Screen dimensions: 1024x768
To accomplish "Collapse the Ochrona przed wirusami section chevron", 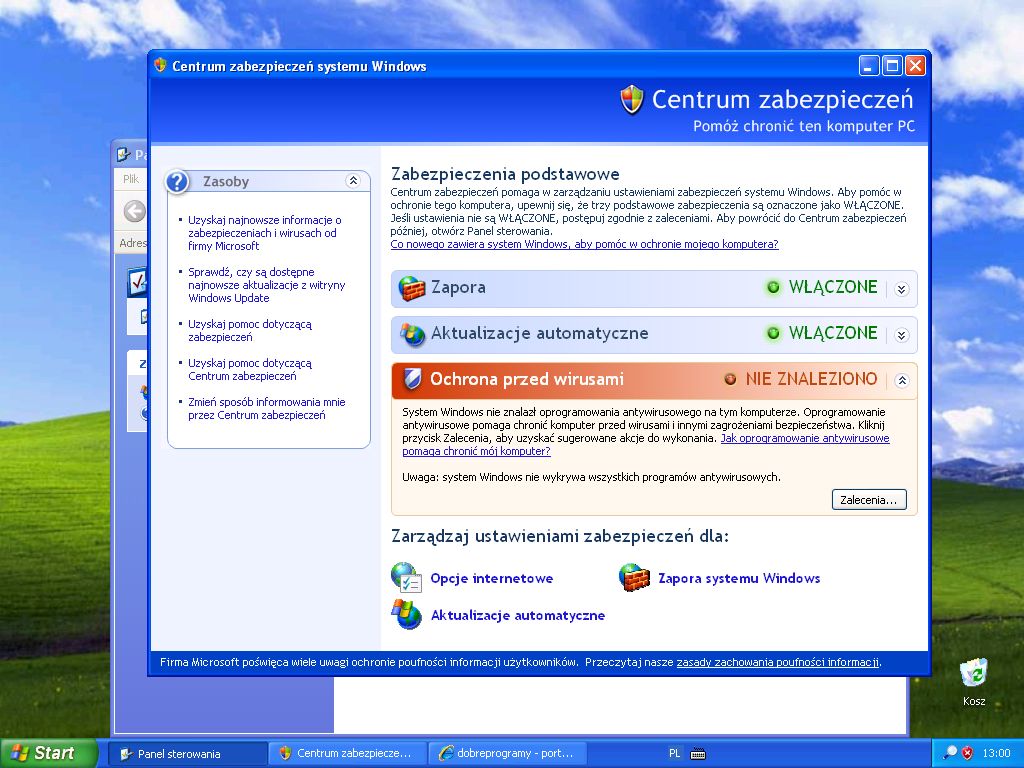I will (902, 380).
